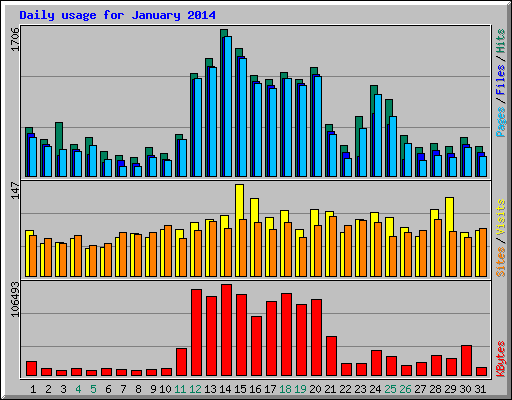
Task: Click day label 1 on the x-axis
Action: coord(33,389)
